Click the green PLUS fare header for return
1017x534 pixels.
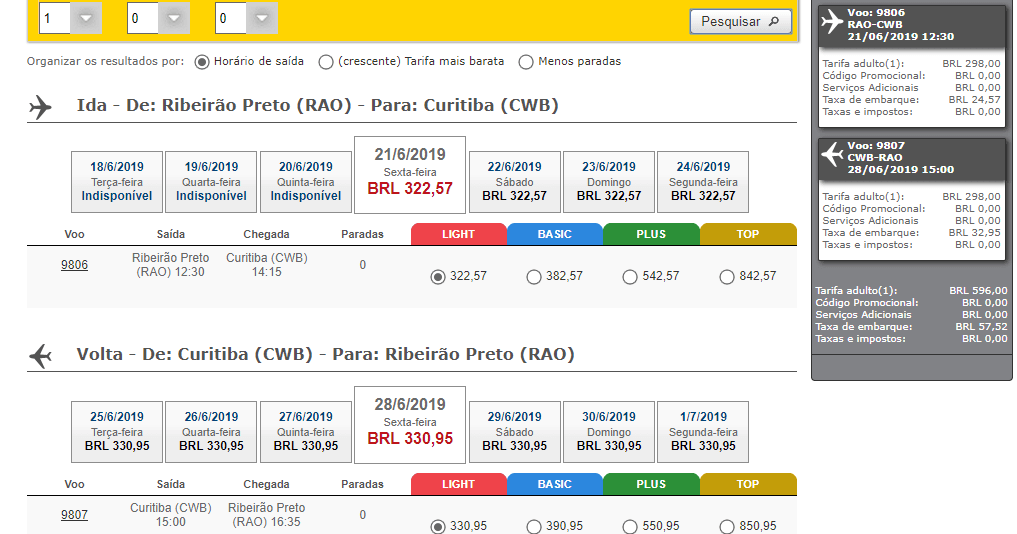click(651, 484)
